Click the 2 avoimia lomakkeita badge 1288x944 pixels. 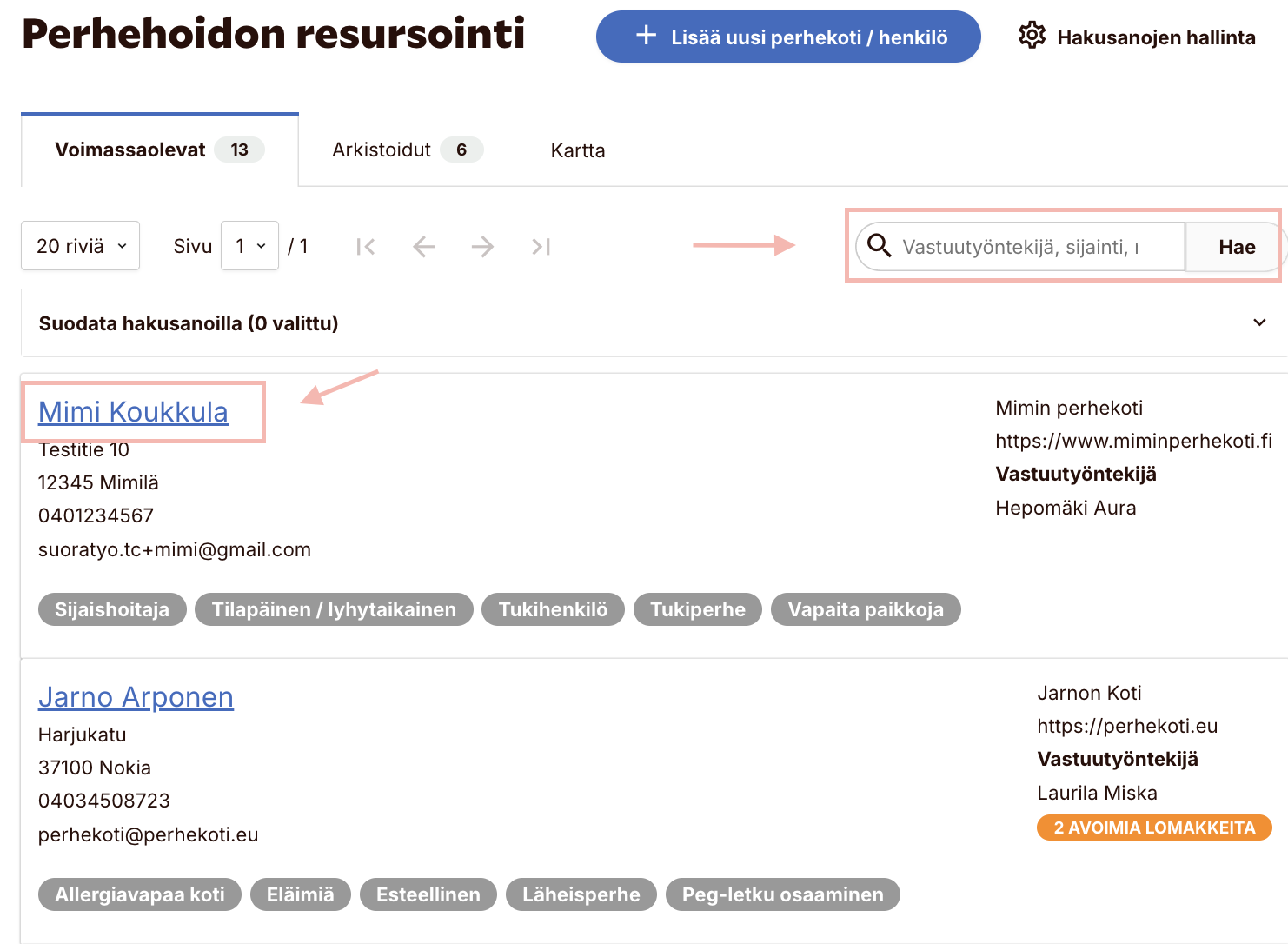pyautogui.click(x=1153, y=828)
